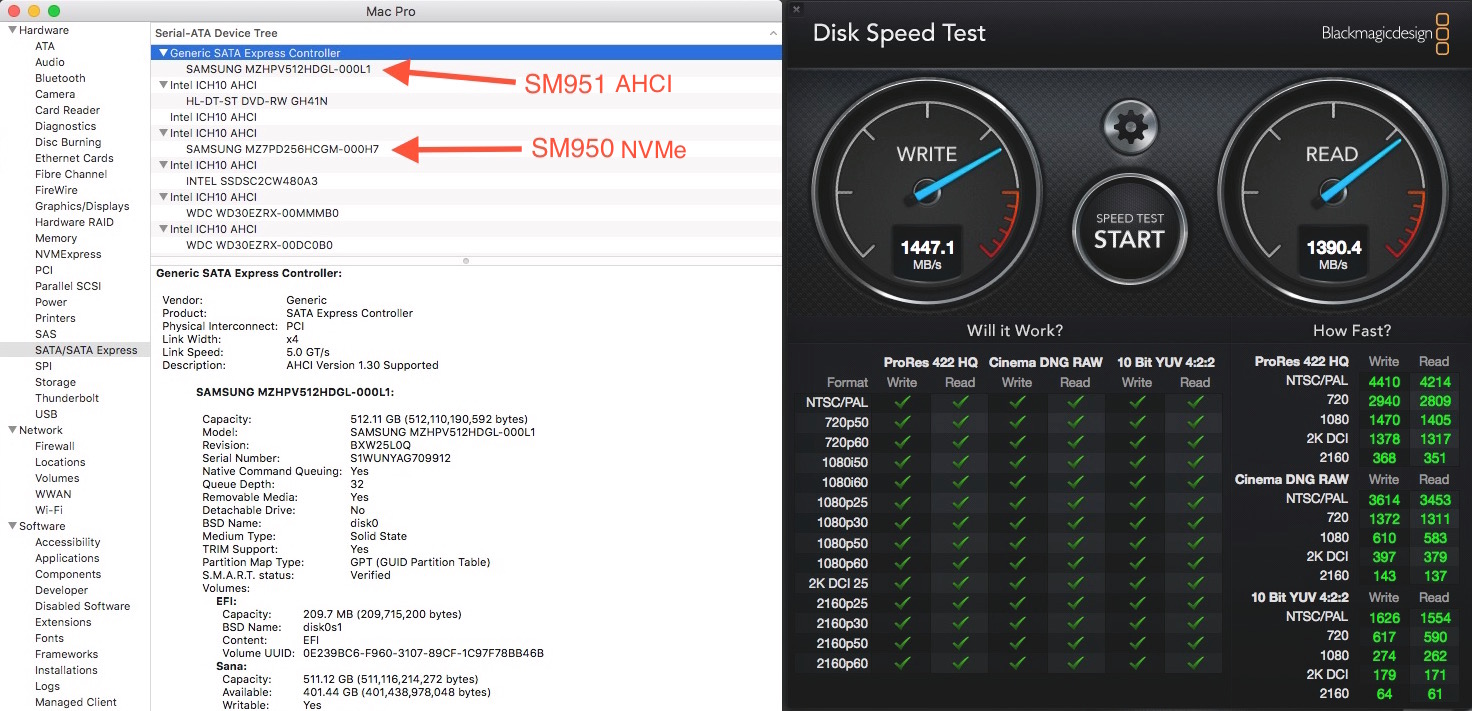Collapse the Intel ICH10 AHCI node above HL-DT-ST DVD-RW

pos(163,85)
